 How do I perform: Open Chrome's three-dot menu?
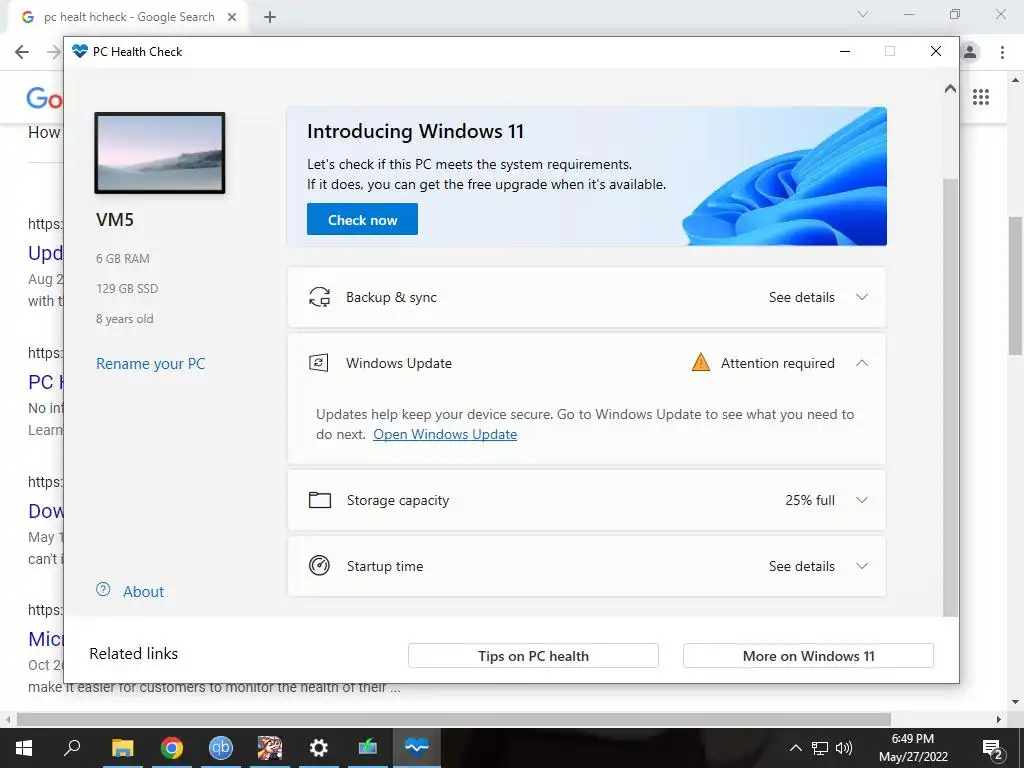point(1002,52)
